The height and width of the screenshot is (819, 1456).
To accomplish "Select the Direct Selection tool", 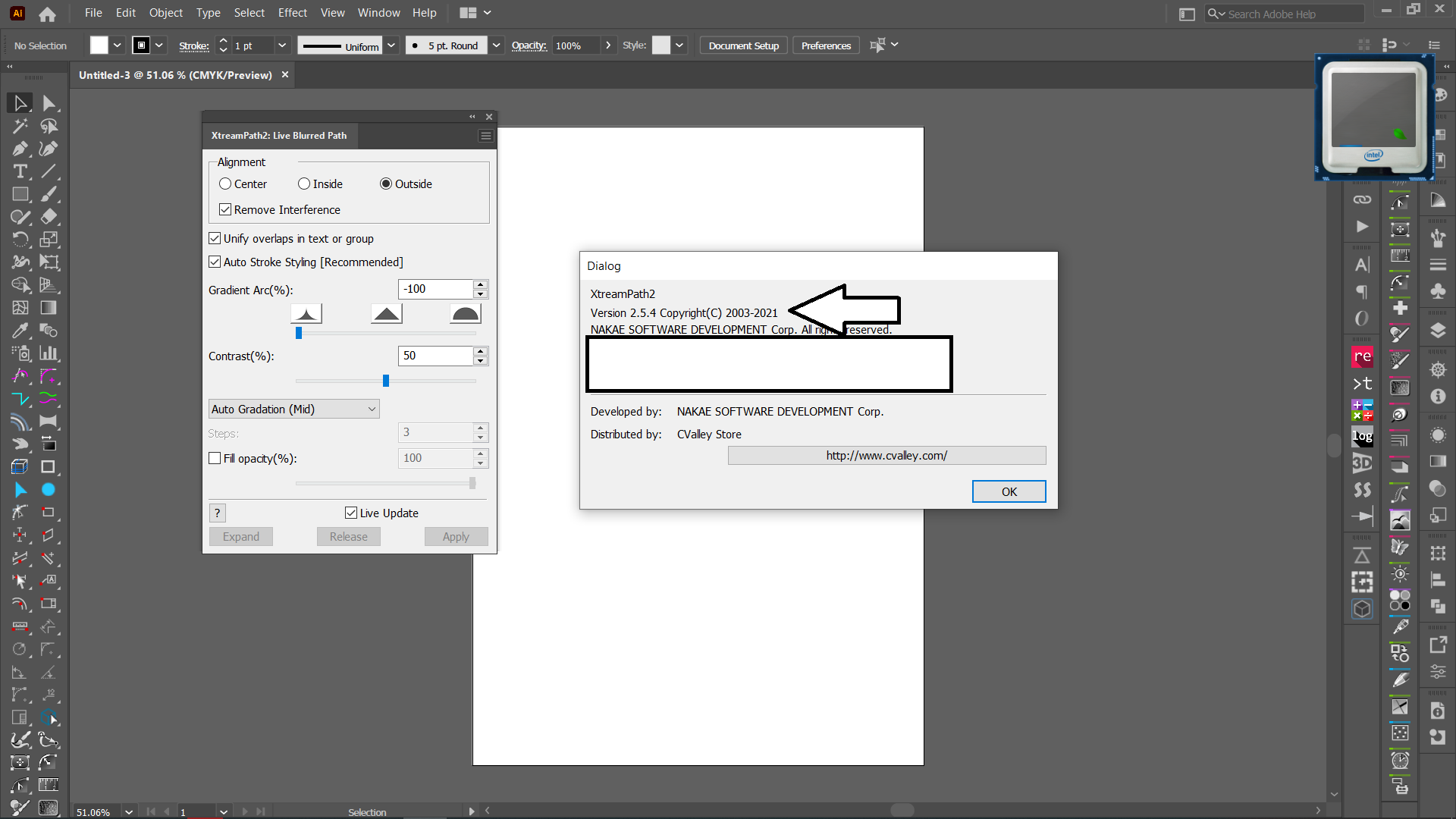I will pyautogui.click(x=49, y=103).
